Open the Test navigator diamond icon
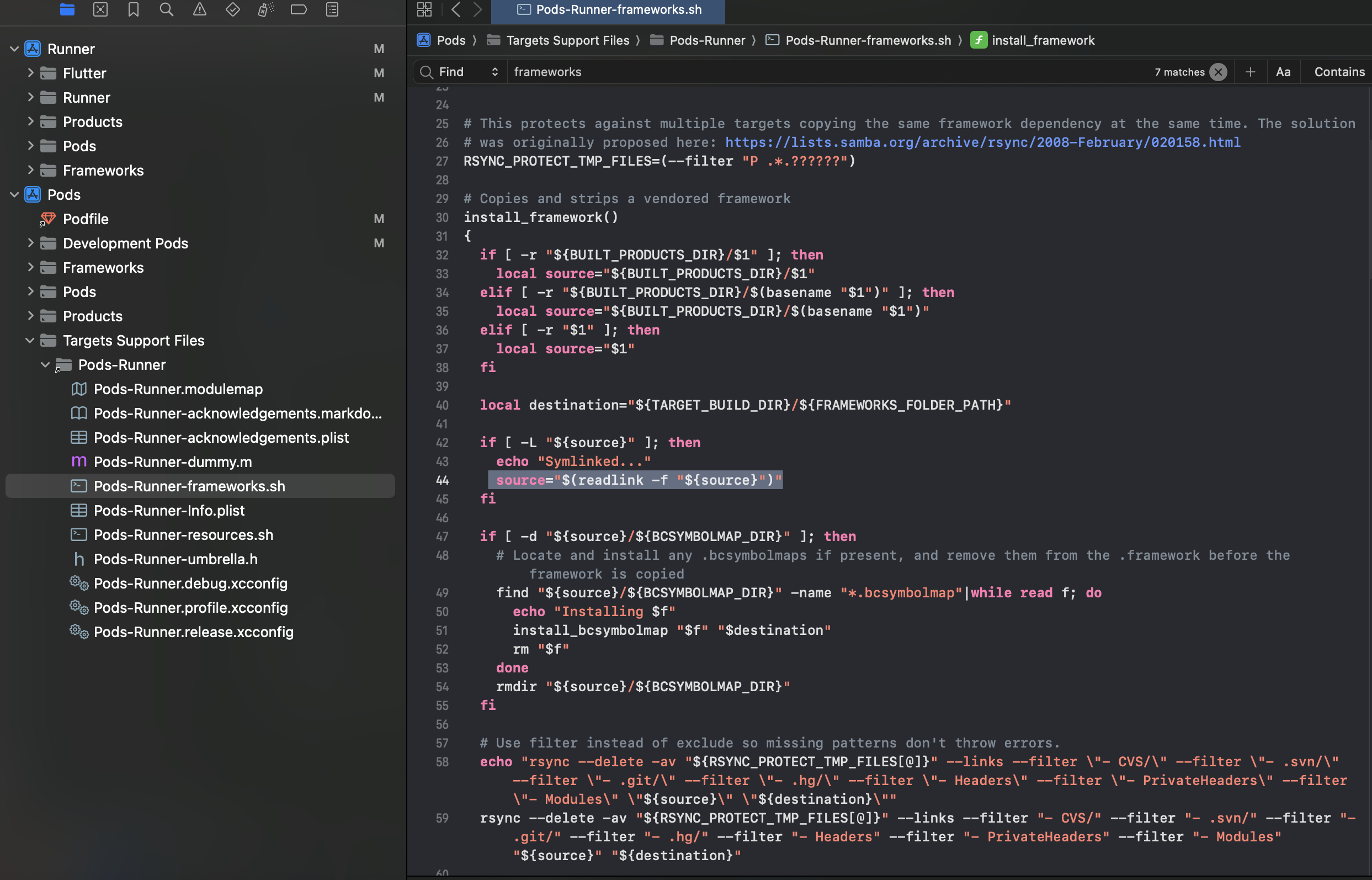Image resolution: width=1372 pixels, height=880 pixels. coord(232,9)
